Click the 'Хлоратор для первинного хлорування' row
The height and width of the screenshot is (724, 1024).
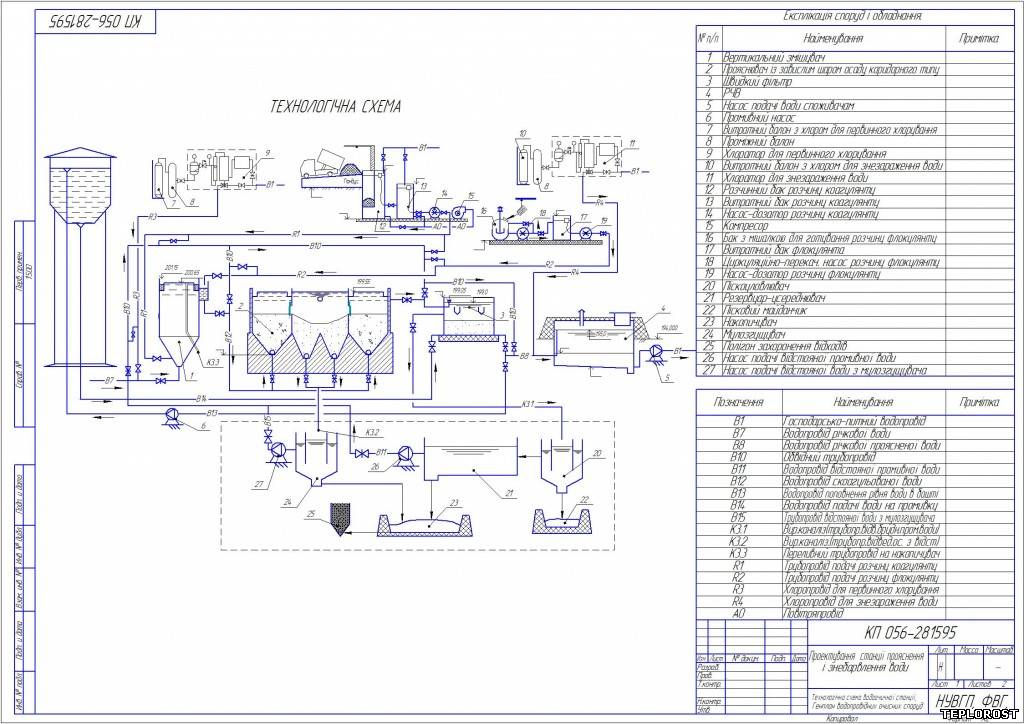(857, 154)
